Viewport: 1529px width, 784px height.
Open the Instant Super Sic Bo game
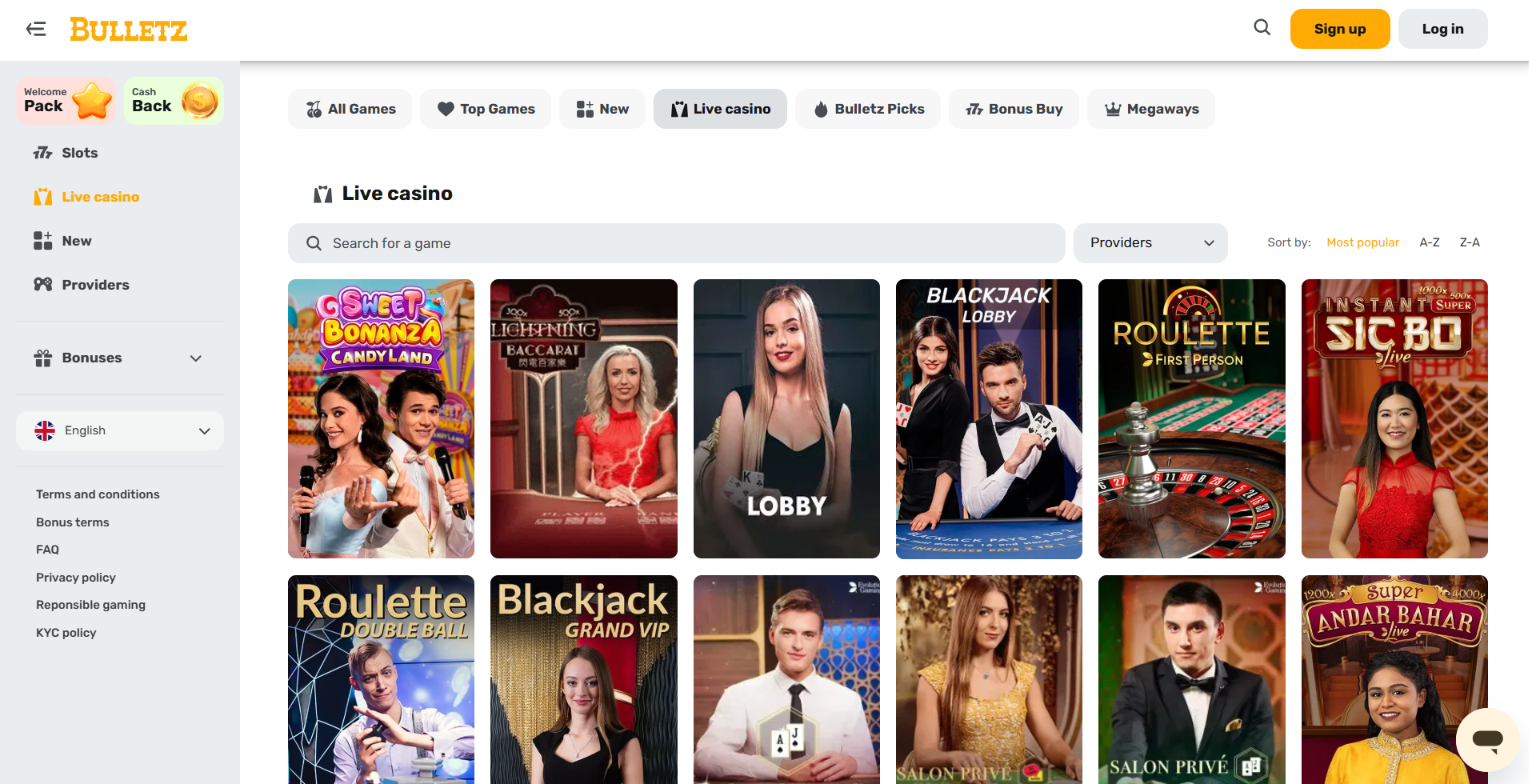[1395, 418]
